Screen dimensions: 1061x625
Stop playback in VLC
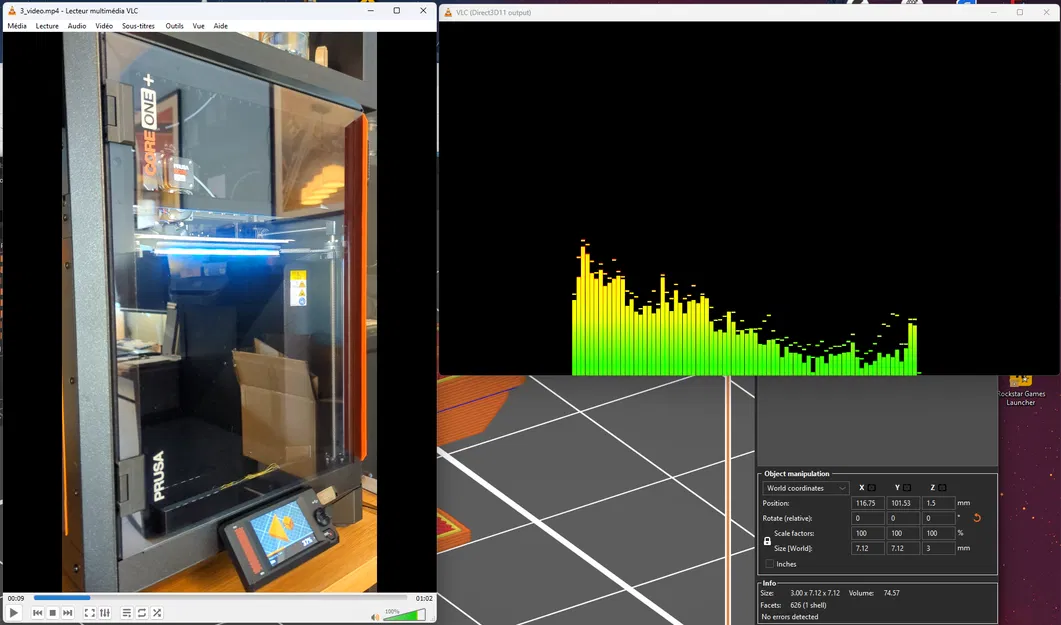click(x=52, y=613)
